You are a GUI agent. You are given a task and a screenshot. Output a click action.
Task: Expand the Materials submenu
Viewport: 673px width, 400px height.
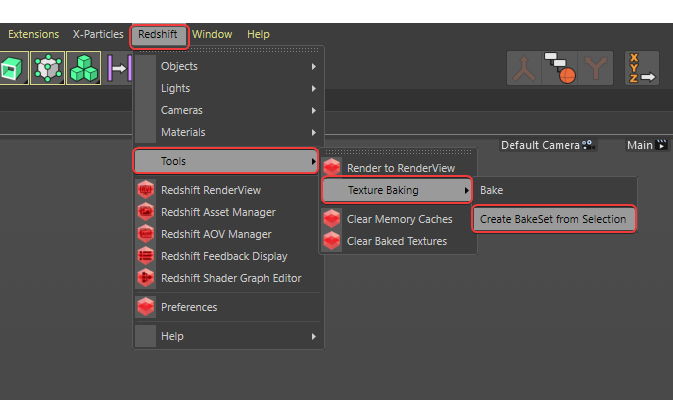pyautogui.click(x=227, y=132)
